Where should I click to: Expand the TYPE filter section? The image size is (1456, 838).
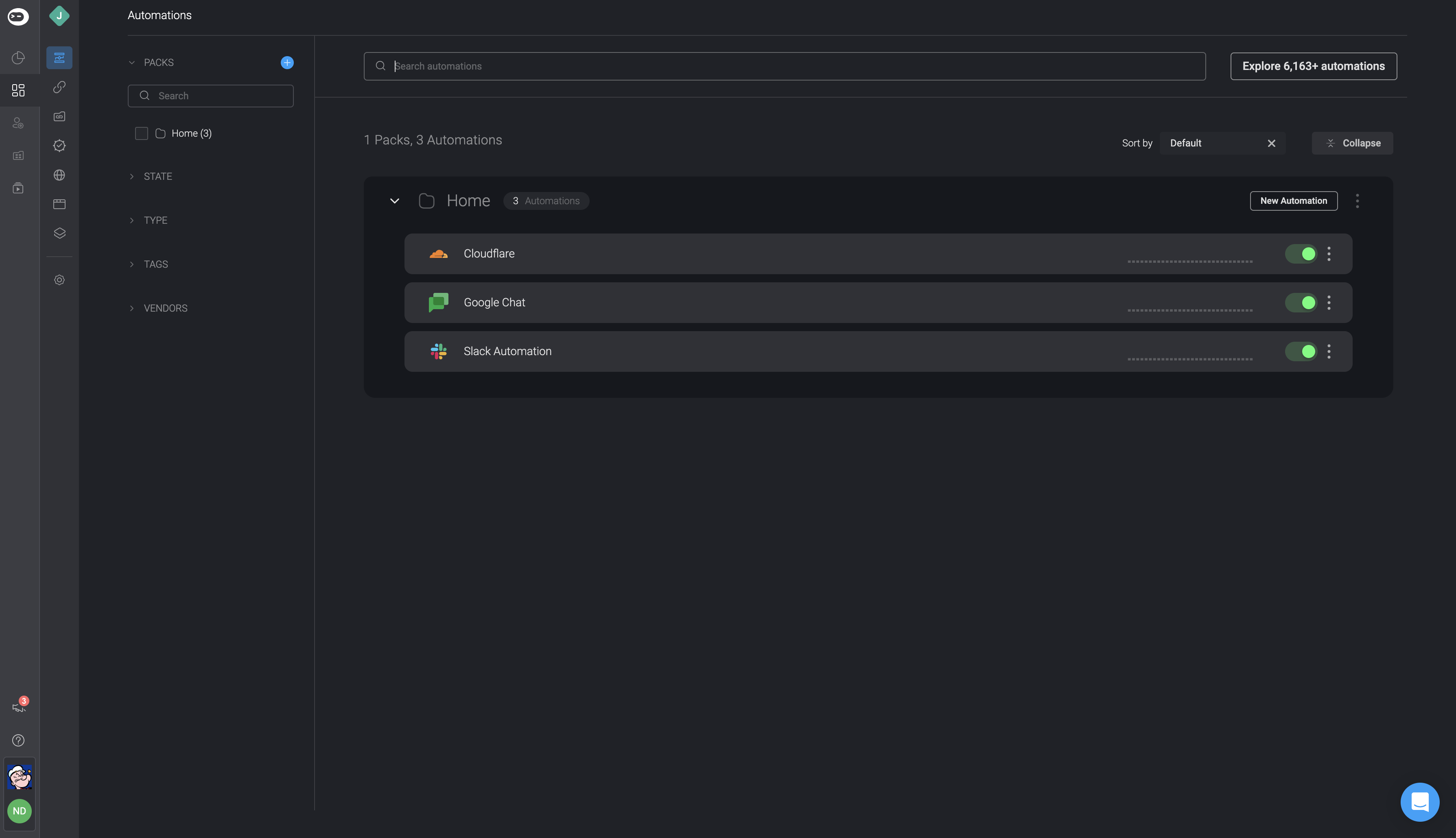132,220
